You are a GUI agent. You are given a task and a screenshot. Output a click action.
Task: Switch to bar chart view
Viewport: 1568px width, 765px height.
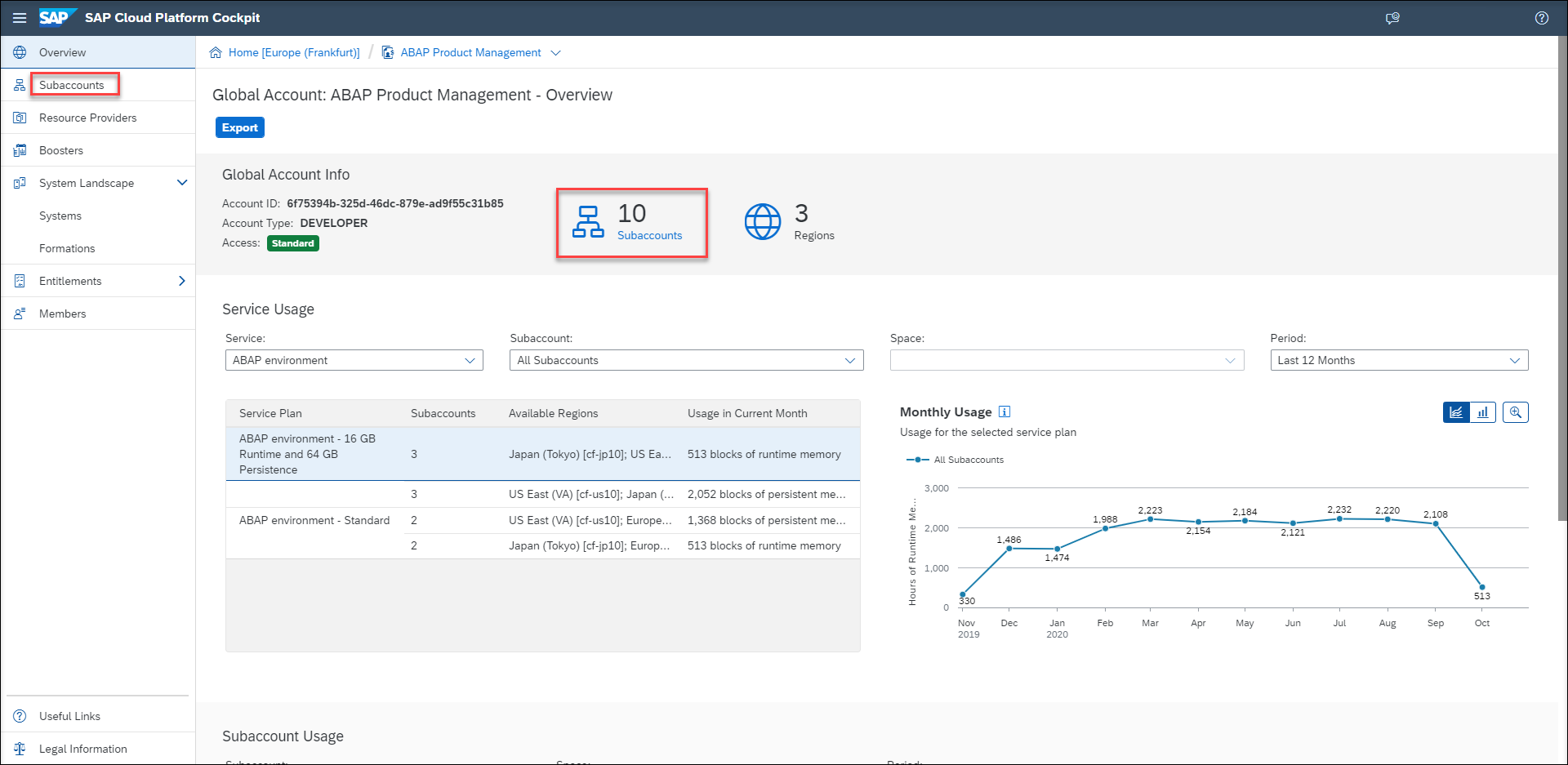pyautogui.click(x=1482, y=412)
